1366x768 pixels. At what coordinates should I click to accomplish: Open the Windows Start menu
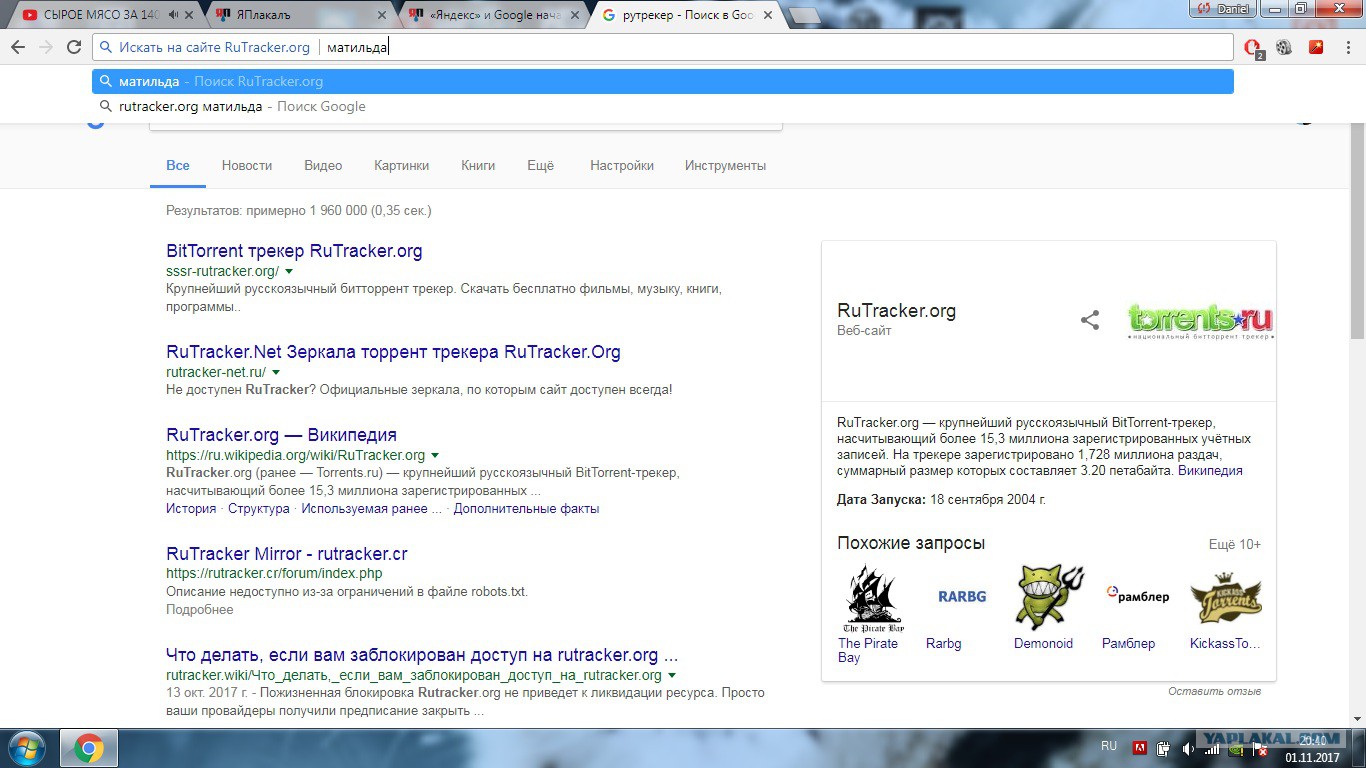tap(25, 748)
